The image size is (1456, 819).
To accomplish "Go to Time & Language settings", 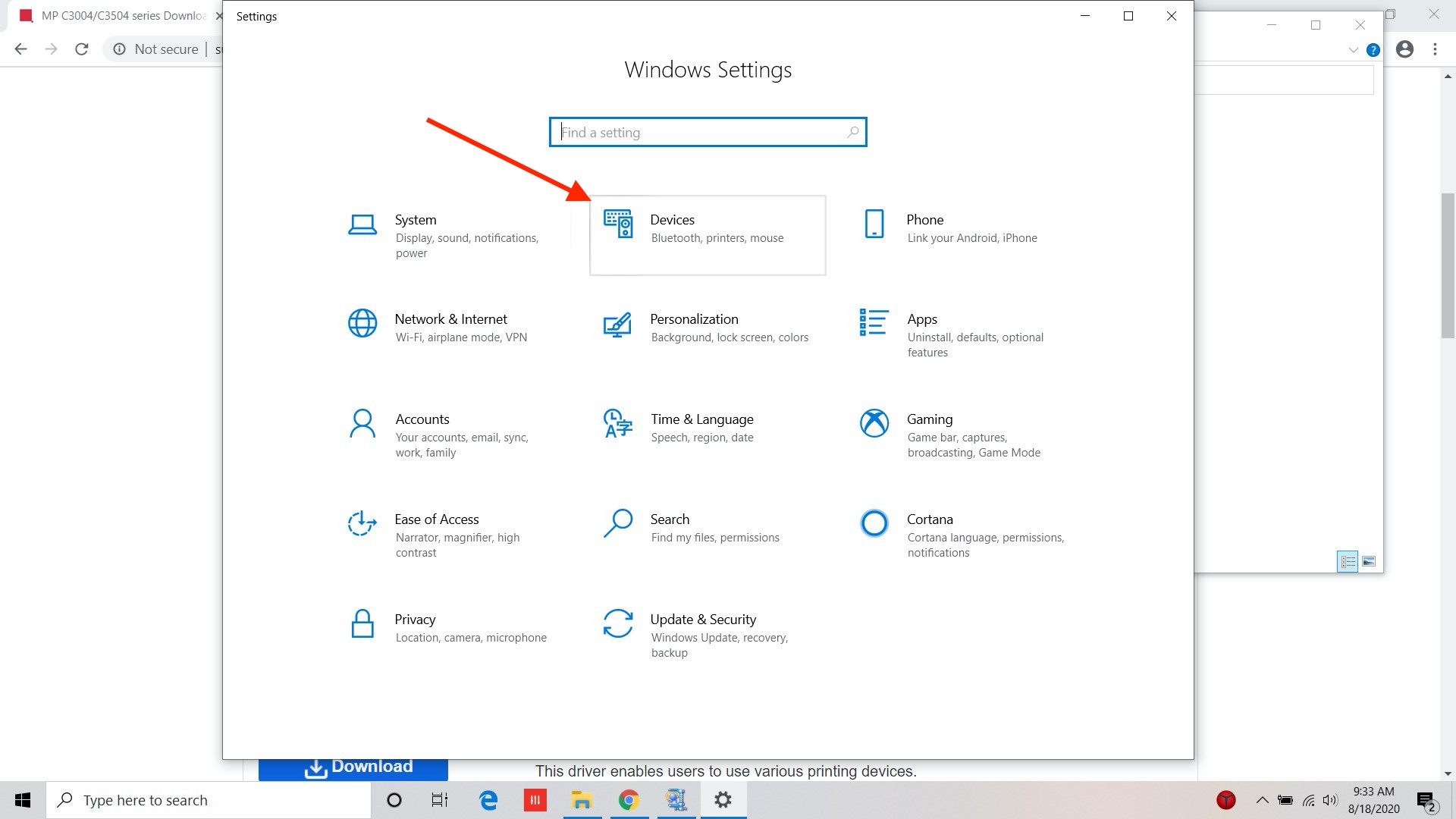I will (701, 419).
